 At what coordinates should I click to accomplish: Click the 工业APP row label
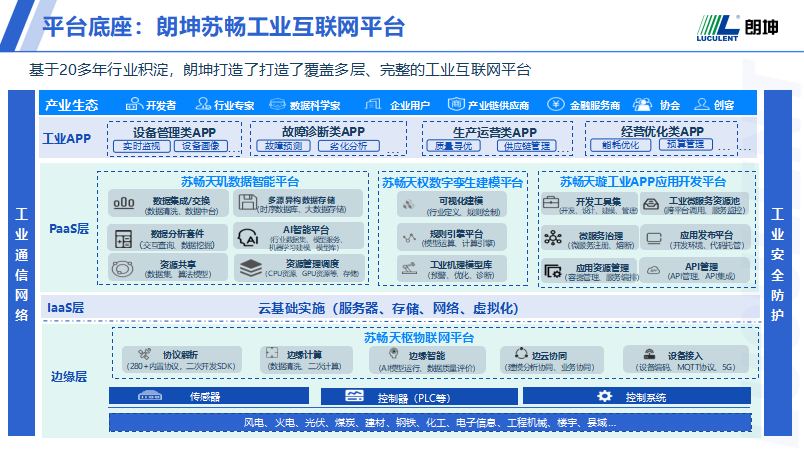(67, 138)
